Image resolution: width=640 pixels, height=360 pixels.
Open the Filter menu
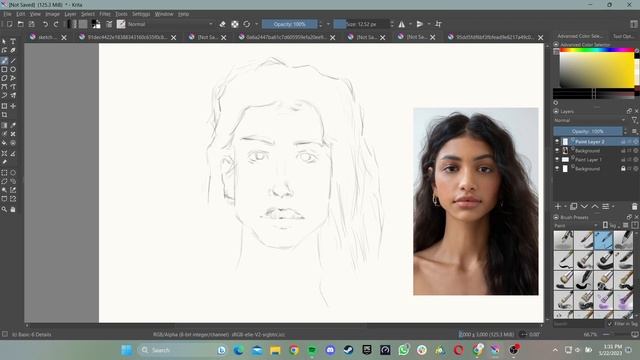point(105,14)
